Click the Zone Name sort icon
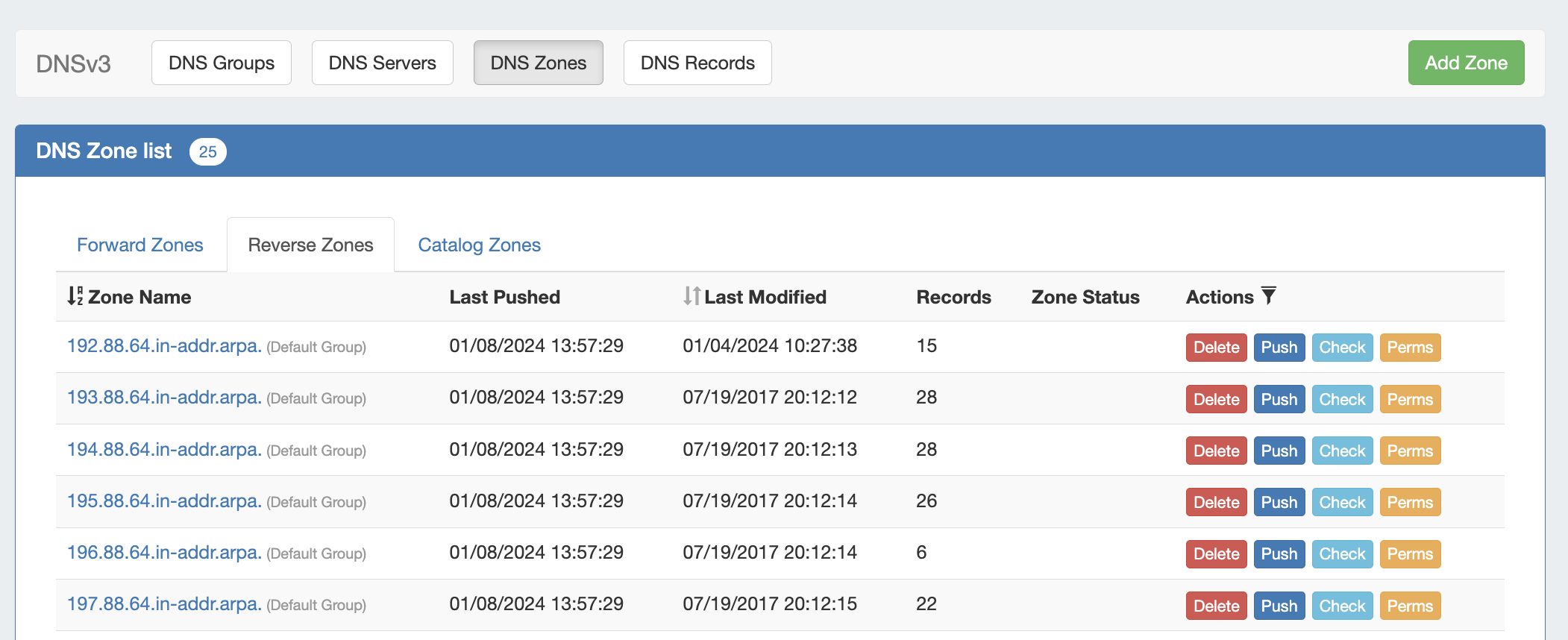This screenshot has height=640, width=1568. tap(75, 296)
